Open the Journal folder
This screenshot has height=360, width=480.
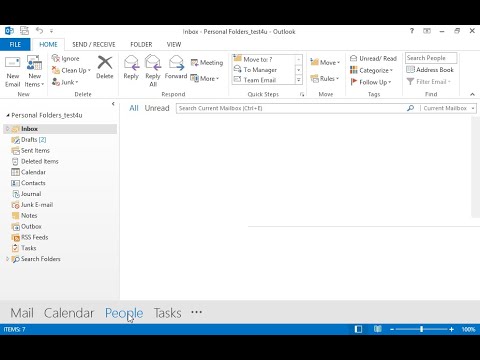[26, 194]
